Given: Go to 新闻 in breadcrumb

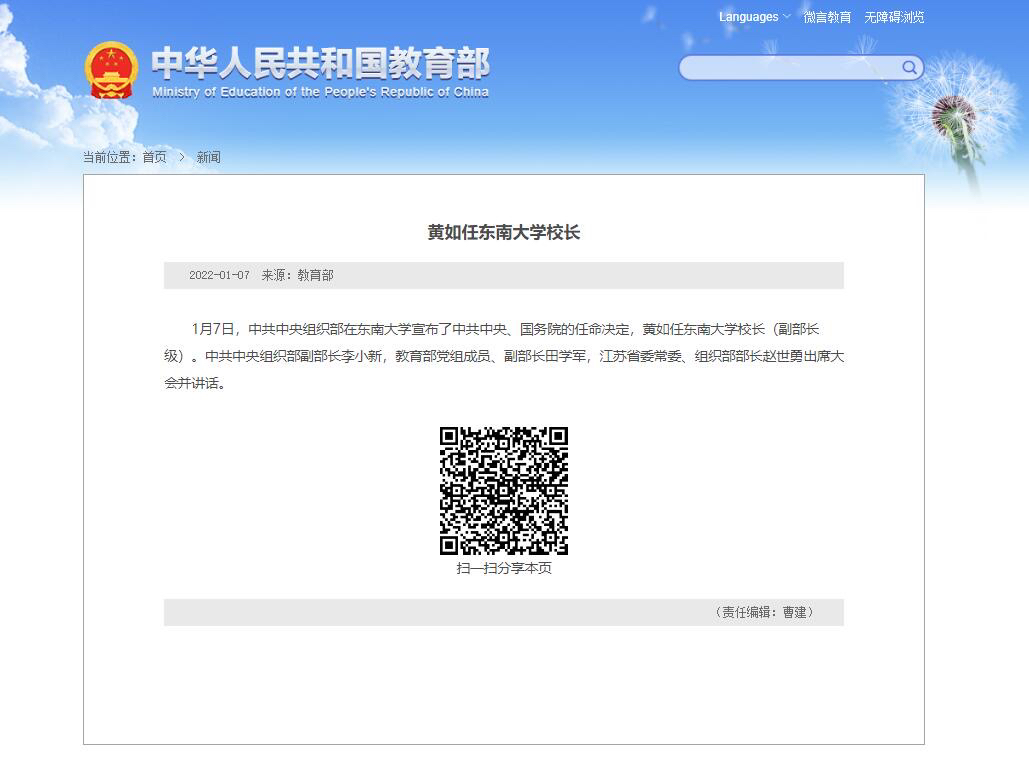Looking at the screenshot, I should tap(209, 157).
